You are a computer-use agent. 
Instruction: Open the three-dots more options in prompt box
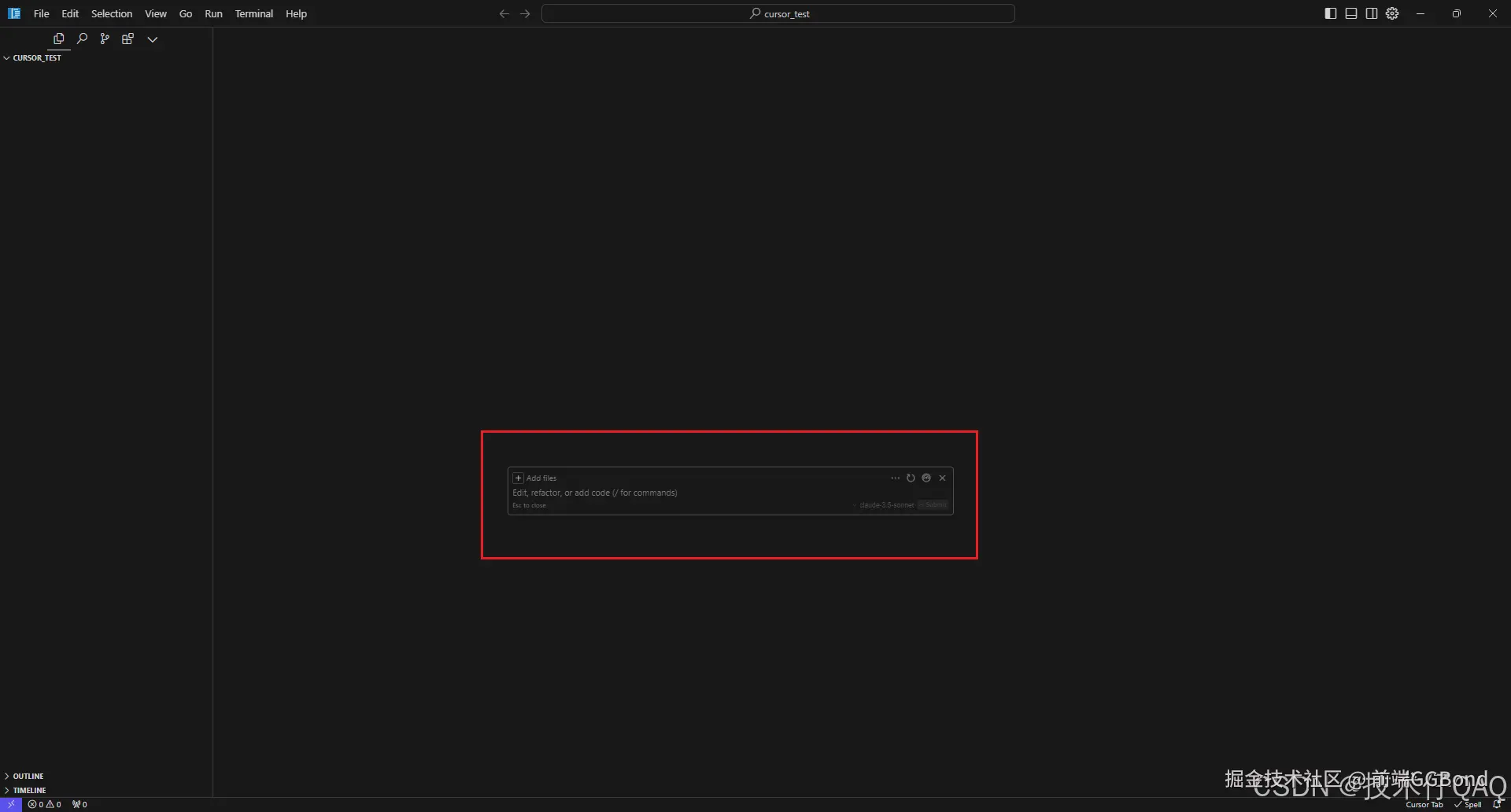[x=895, y=478]
